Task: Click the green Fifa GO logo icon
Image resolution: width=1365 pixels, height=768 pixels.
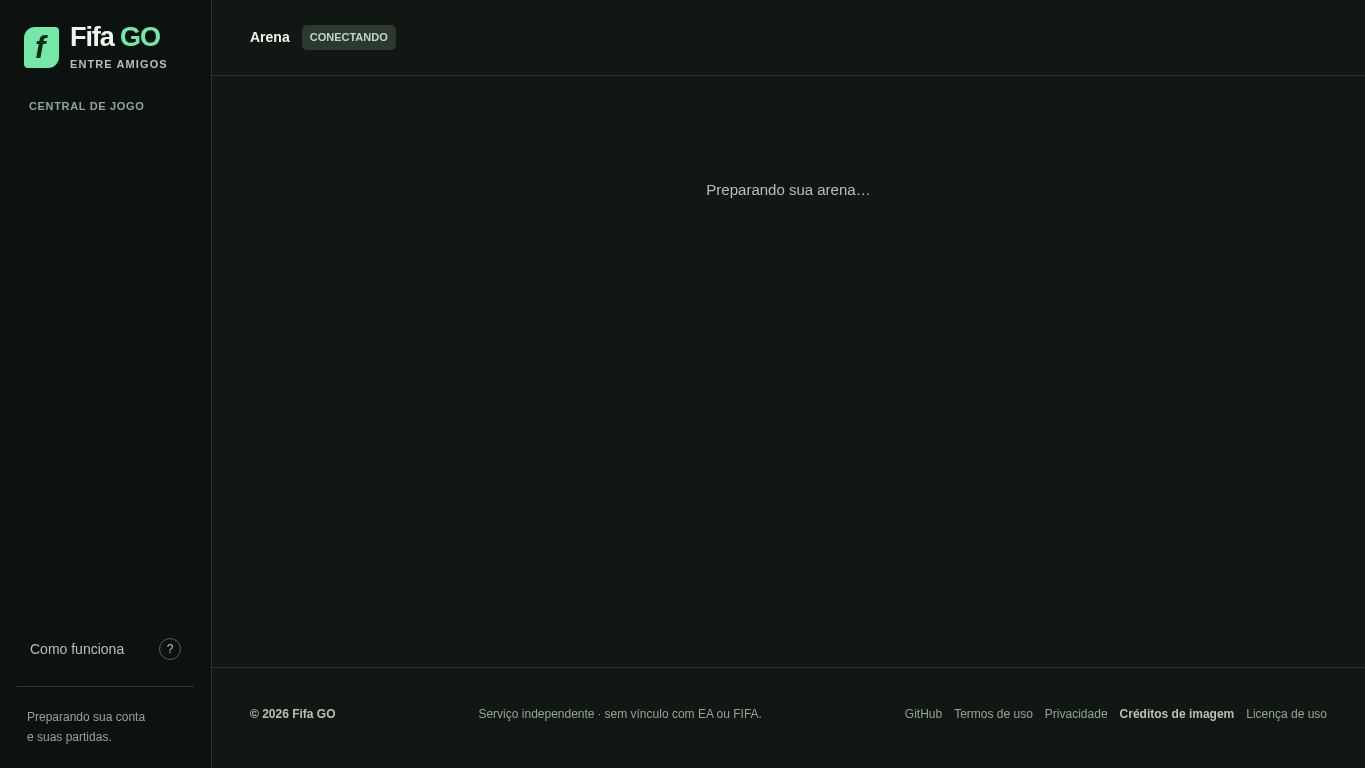Action: (x=41, y=47)
